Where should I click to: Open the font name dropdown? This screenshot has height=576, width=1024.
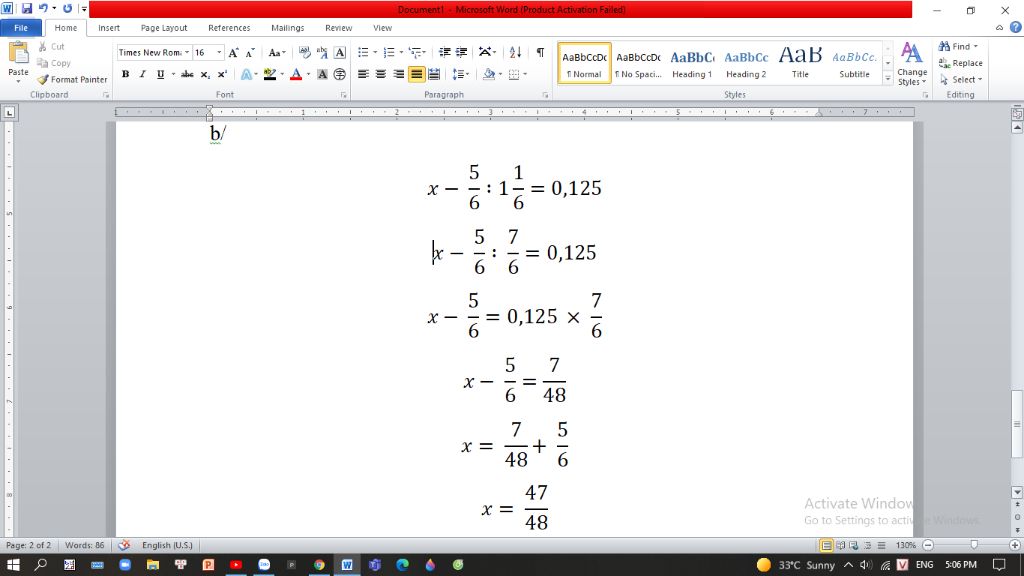[x=187, y=52]
